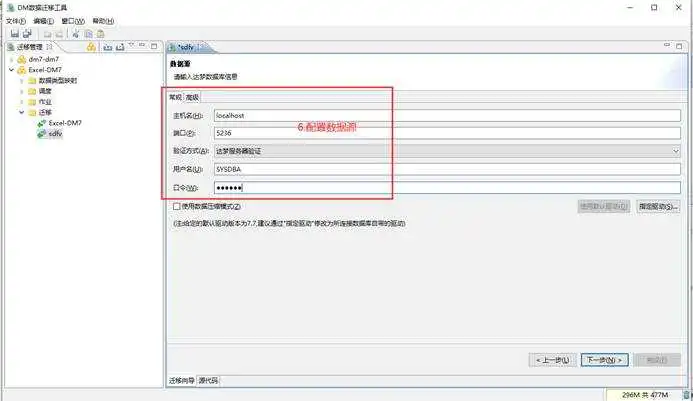Select the dm7-dm7 tree item

click(43, 59)
